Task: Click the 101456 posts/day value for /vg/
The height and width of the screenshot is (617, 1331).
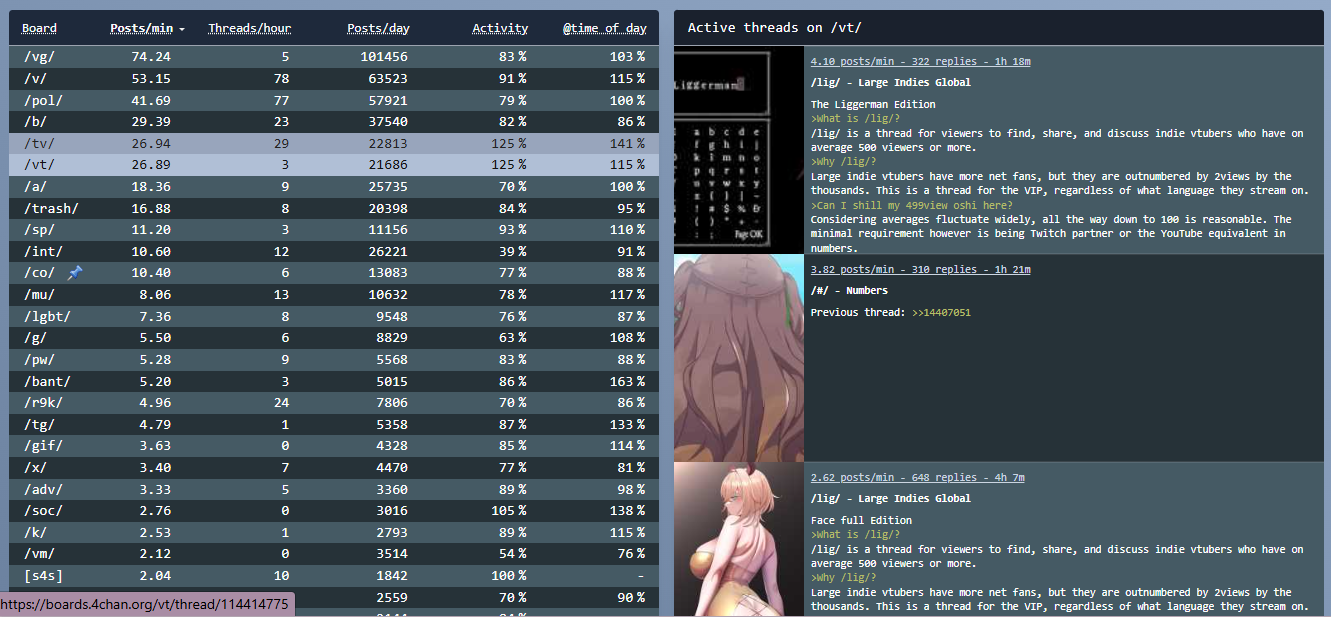Action: point(384,57)
